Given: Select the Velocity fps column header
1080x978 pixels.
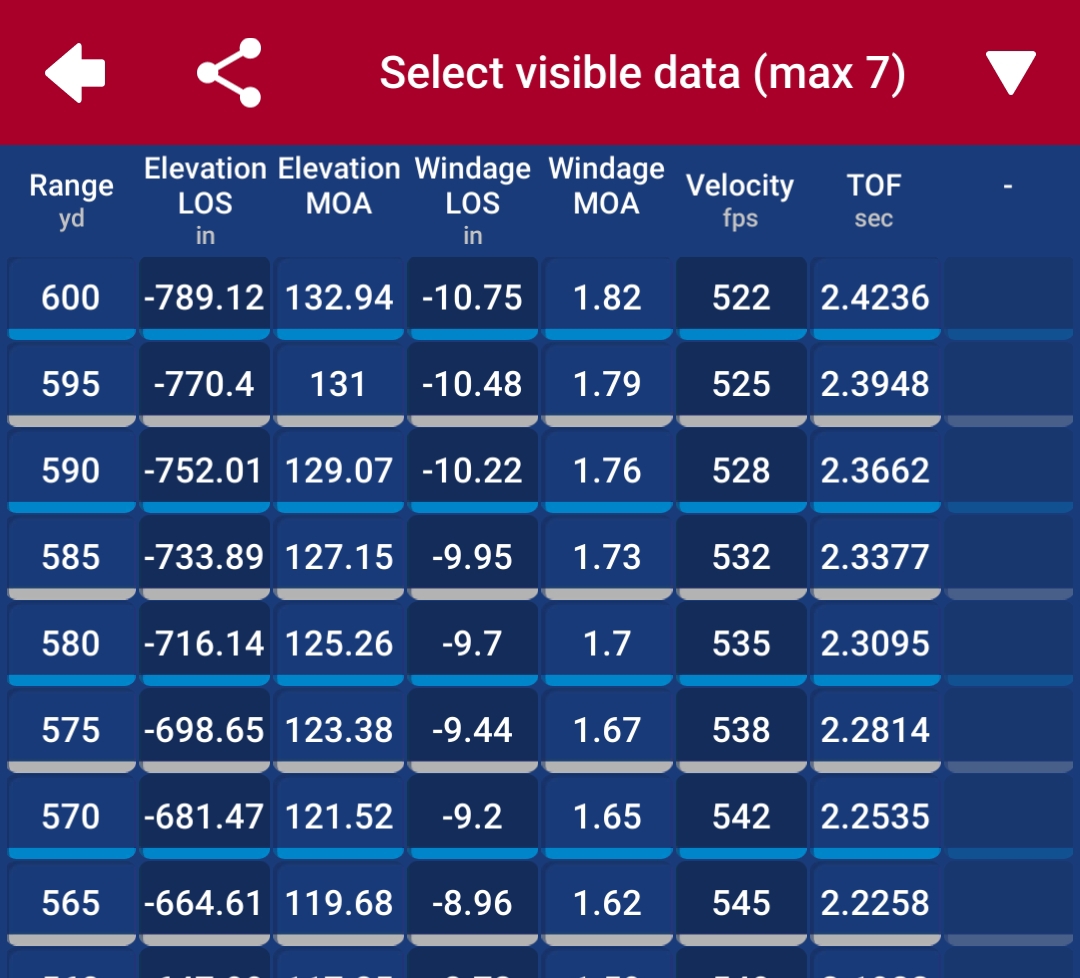Looking at the screenshot, I should [x=740, y=200].
